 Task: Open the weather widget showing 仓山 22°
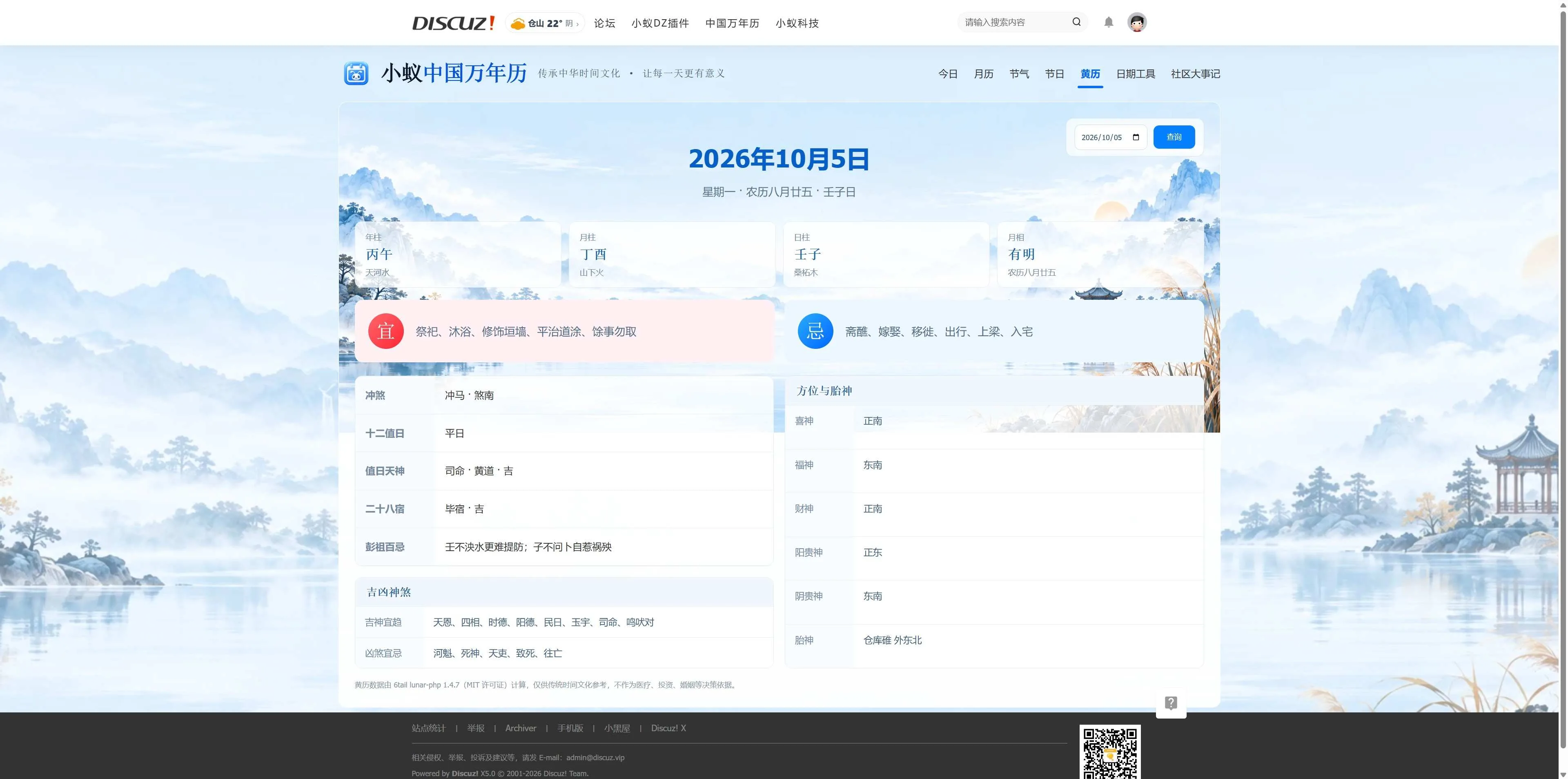(545, 23)
